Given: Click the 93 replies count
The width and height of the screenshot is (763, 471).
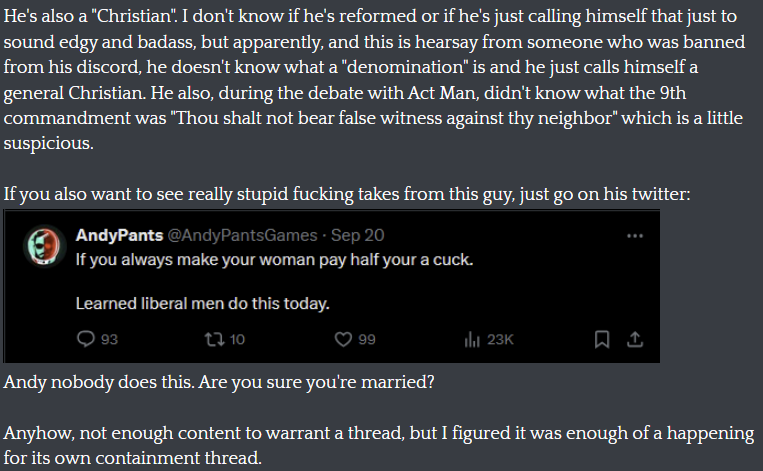Looking at the screenshot, I should tap(109, 339).
